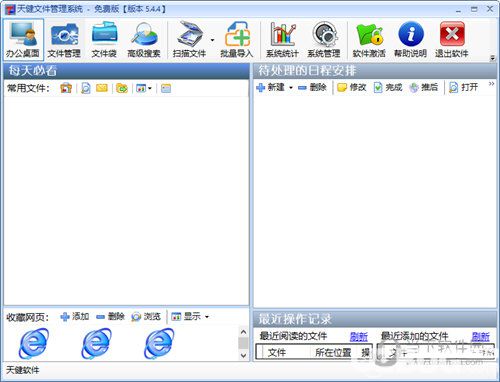Browse favorite webpage with 浏览

tap(146, 316)
